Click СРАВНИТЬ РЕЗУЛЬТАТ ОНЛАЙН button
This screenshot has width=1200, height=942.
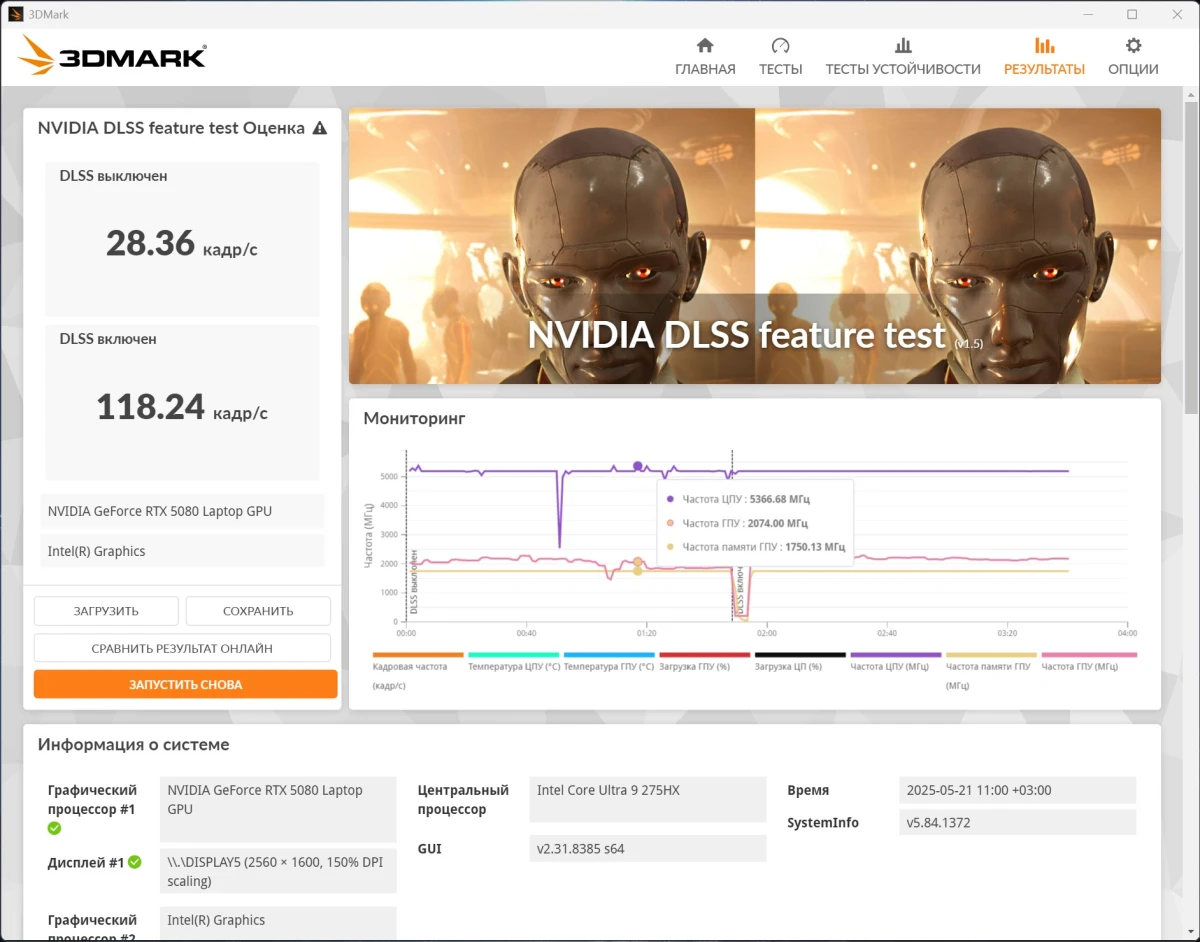click(182, 648)
